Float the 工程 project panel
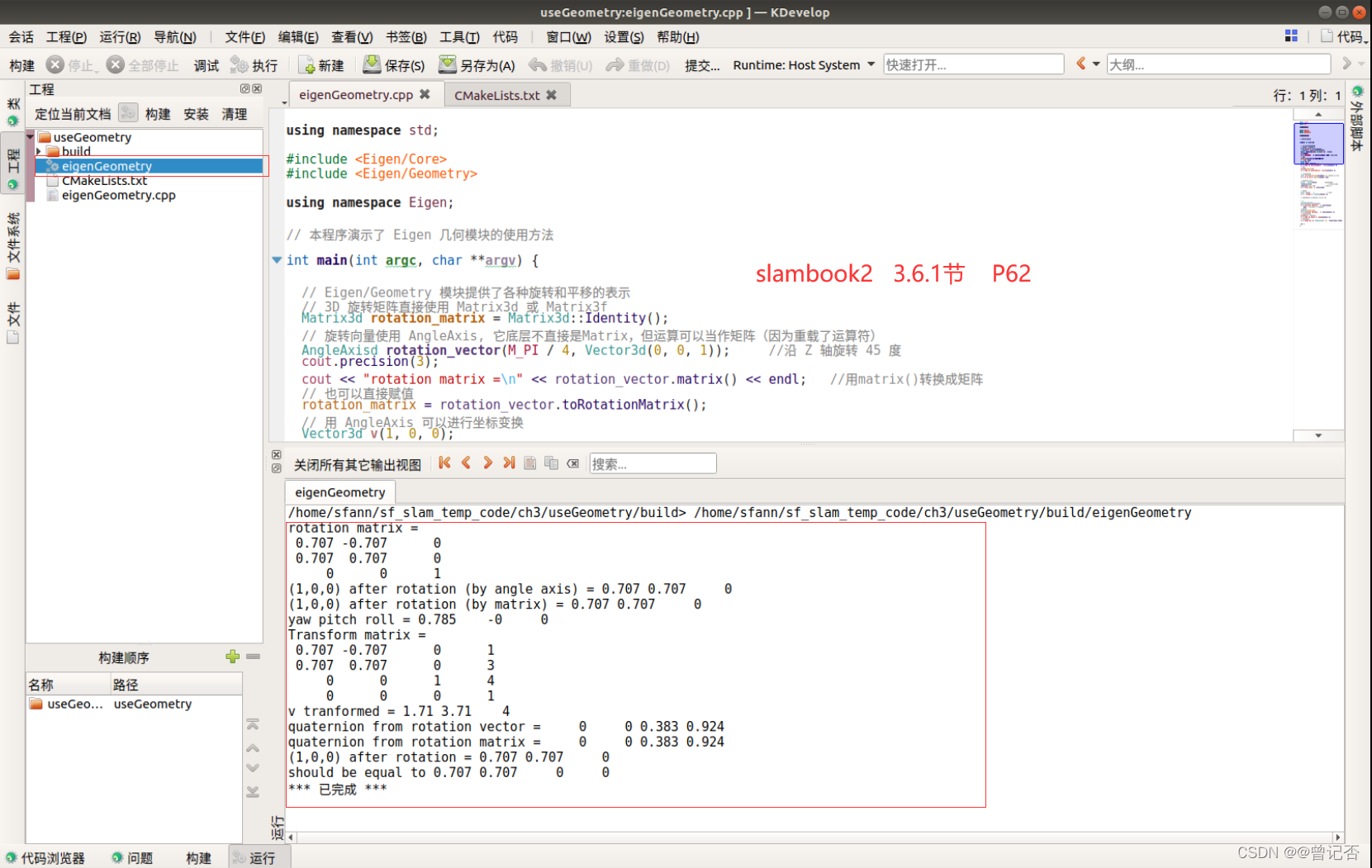The height and width of the screenshot is (868, 1372). (x=244, y=88)
